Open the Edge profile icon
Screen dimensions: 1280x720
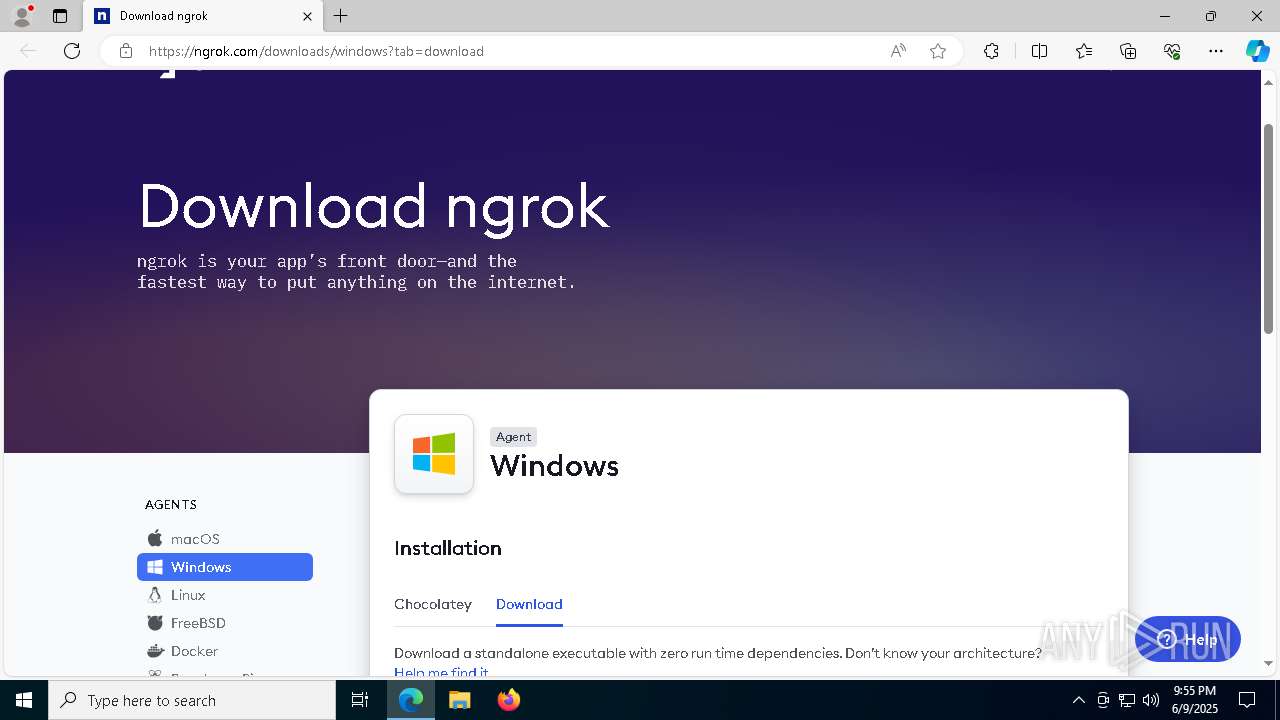[x=22, y=16]
